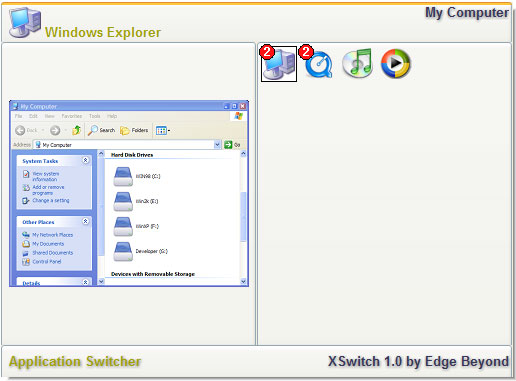Expand the Details panel chevron
Viewport: 516px width, 381px height.
pyautogui.click(x=85, y=282)
